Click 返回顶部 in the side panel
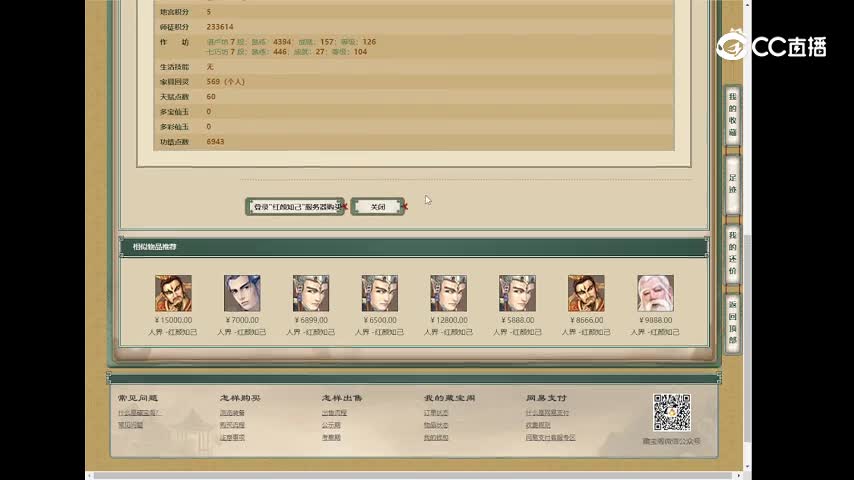 [733, 323]
